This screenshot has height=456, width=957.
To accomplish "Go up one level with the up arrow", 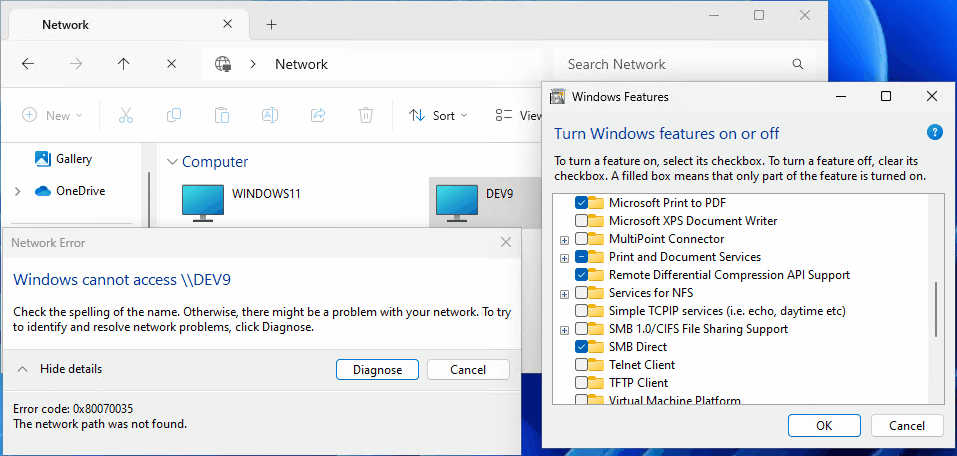I will (x=124, y=64).
